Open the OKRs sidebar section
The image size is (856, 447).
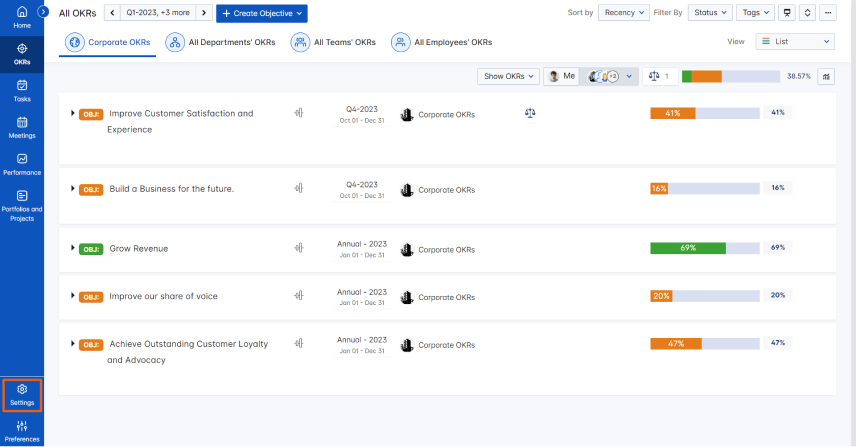point(22,54)
